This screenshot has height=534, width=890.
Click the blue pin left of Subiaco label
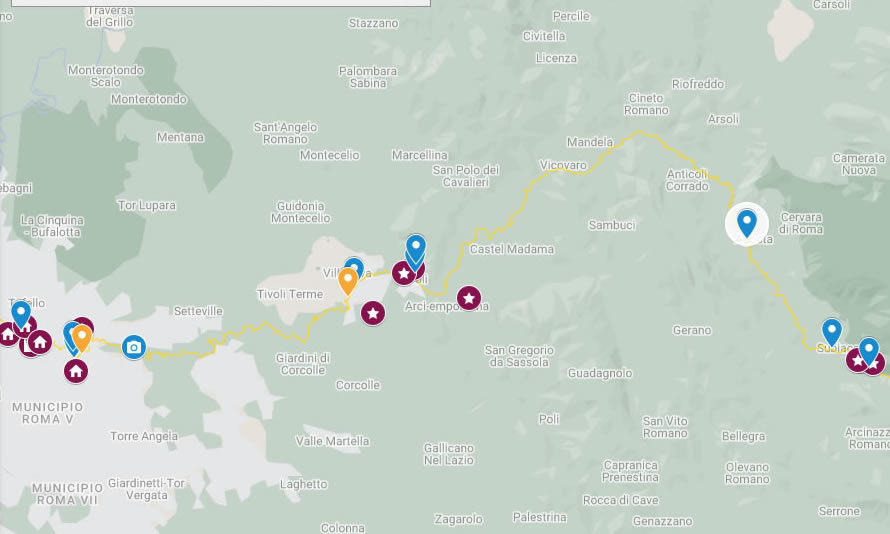pos(832,333)
